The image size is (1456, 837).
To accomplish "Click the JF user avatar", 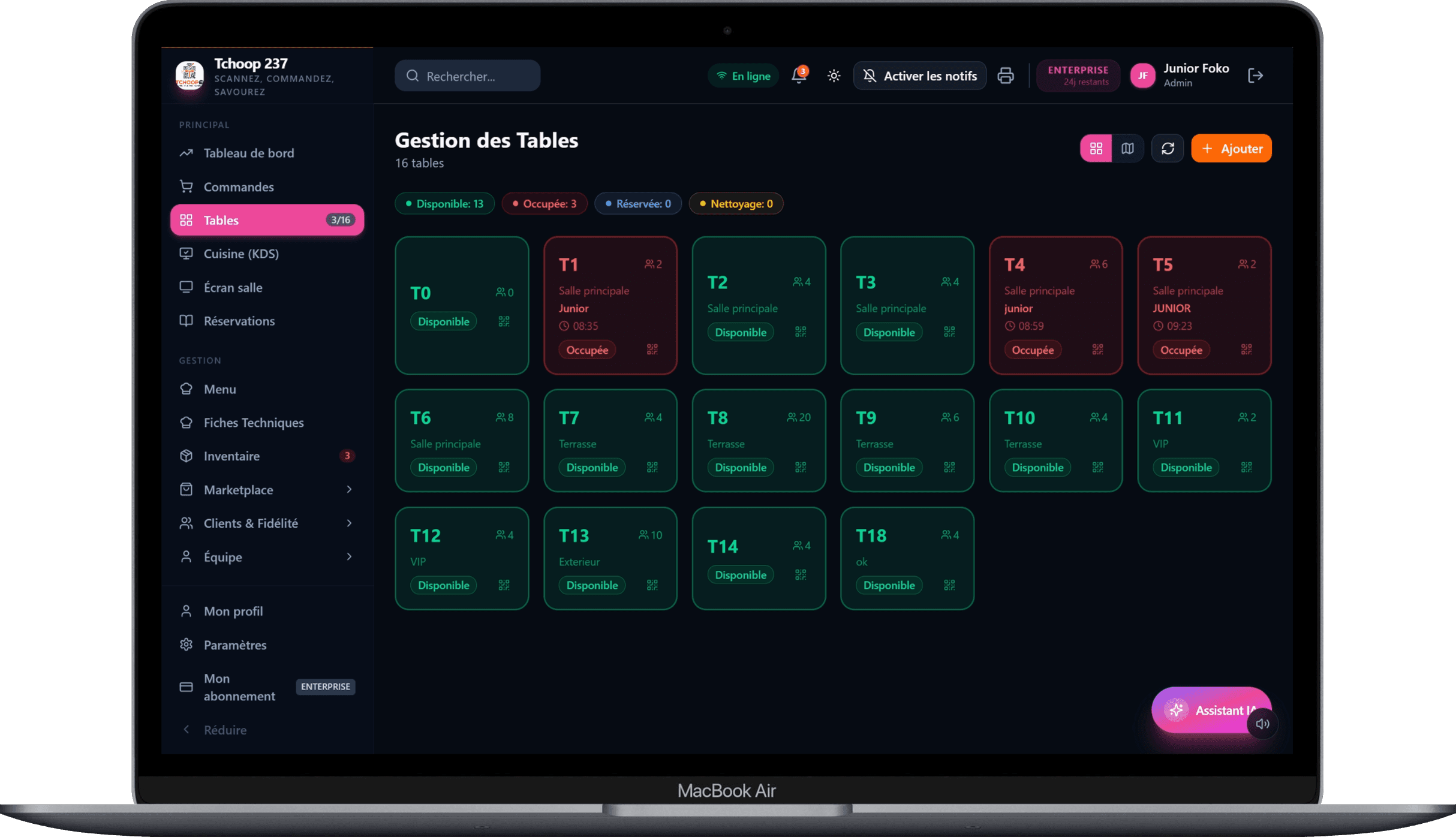I will [1143, 76].
